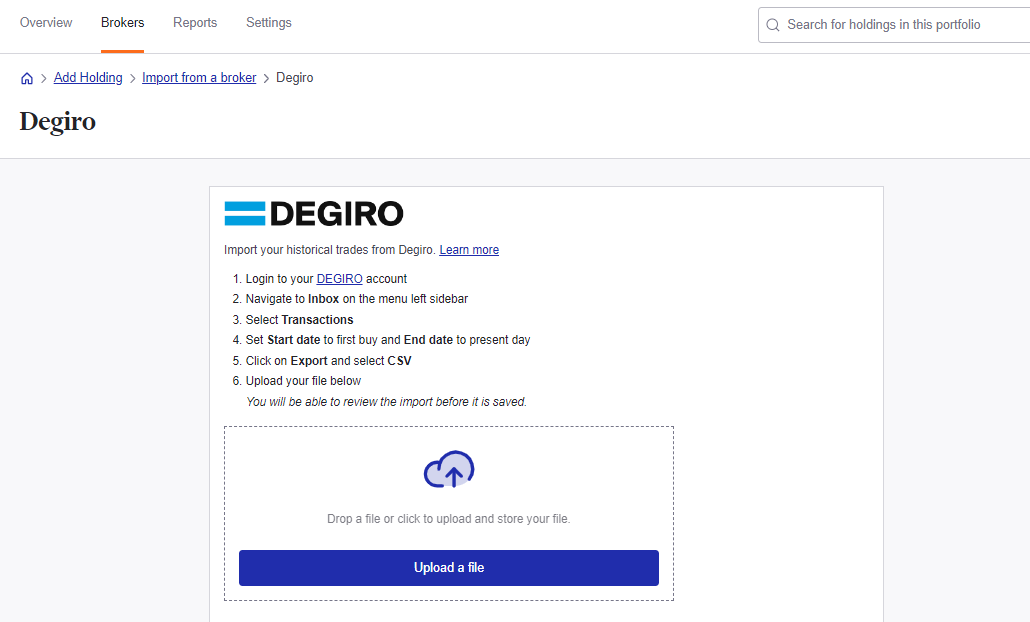Open the Learn more link
1030x622 pixels.
[469, 249]
